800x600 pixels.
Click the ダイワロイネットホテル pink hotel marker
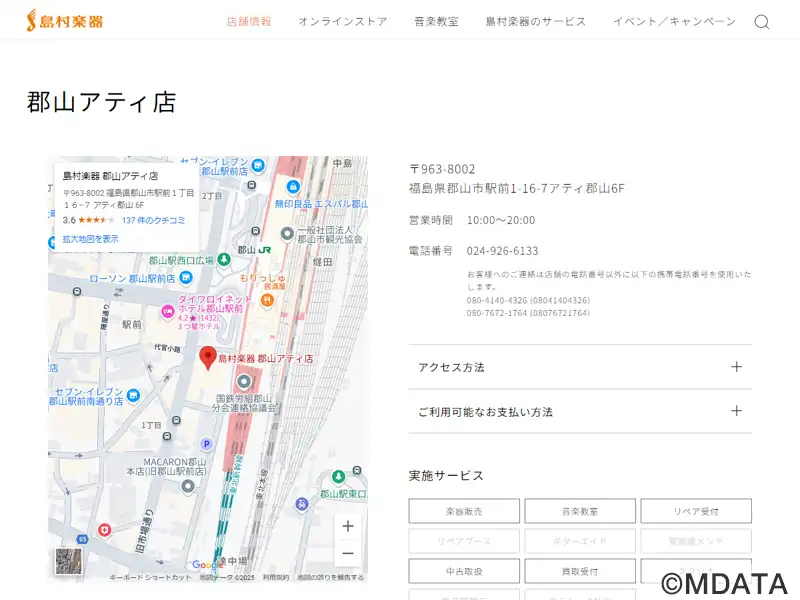(167, 311)
